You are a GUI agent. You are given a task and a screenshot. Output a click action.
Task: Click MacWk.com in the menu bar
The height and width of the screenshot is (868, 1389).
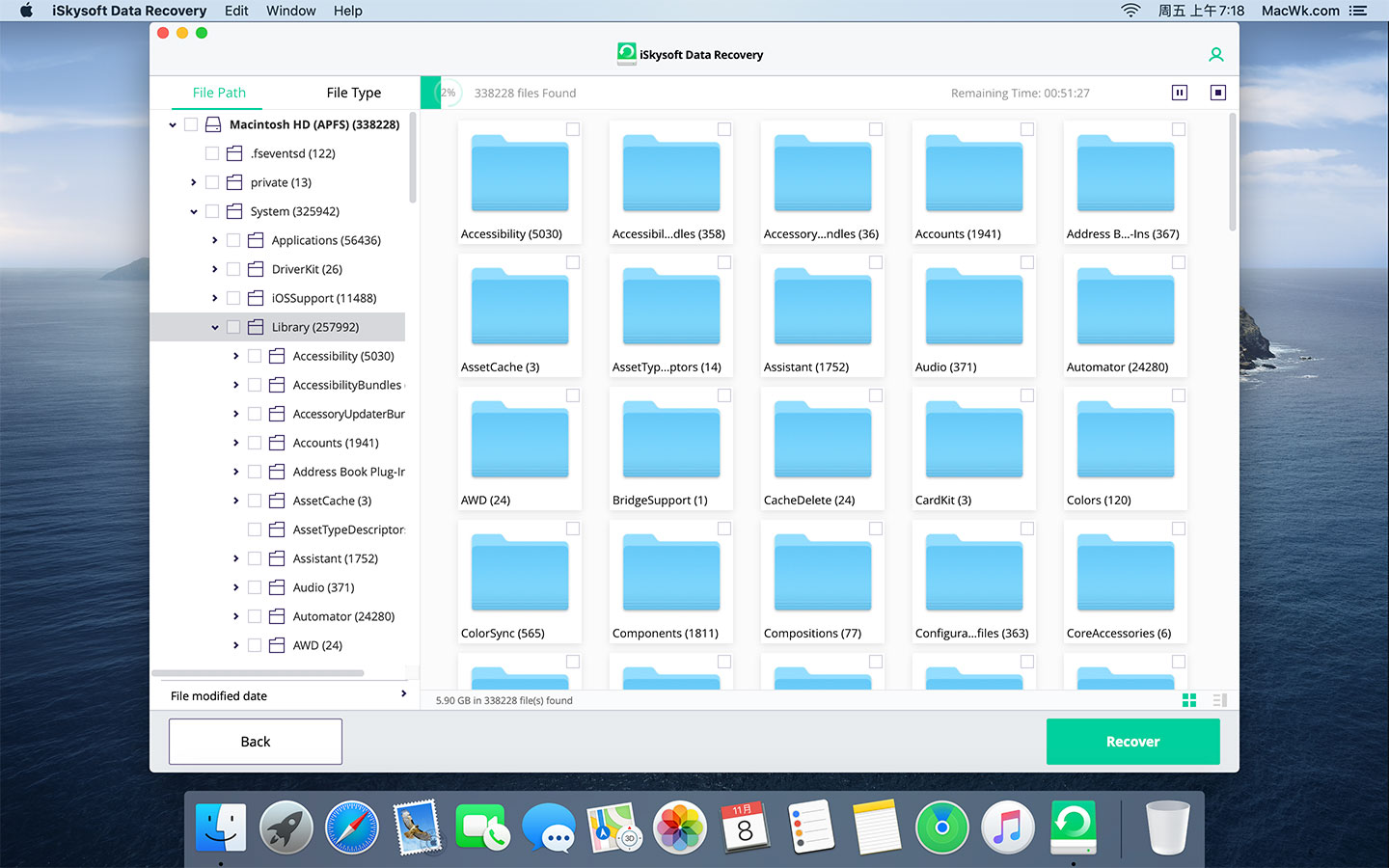pos(1300,11)
